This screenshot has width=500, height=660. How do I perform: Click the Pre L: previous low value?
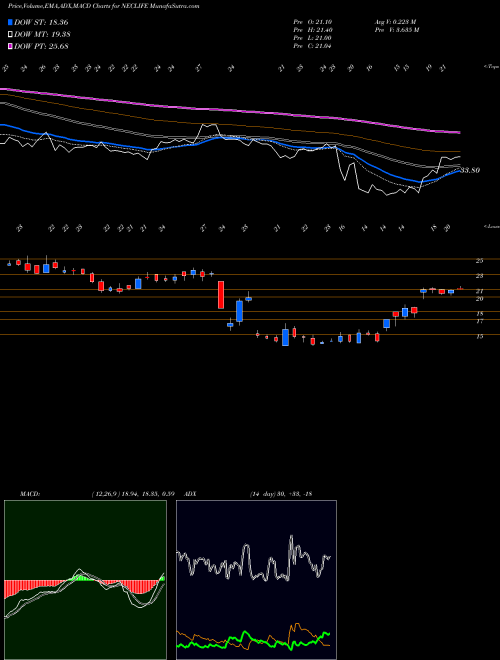coord(313,38)
